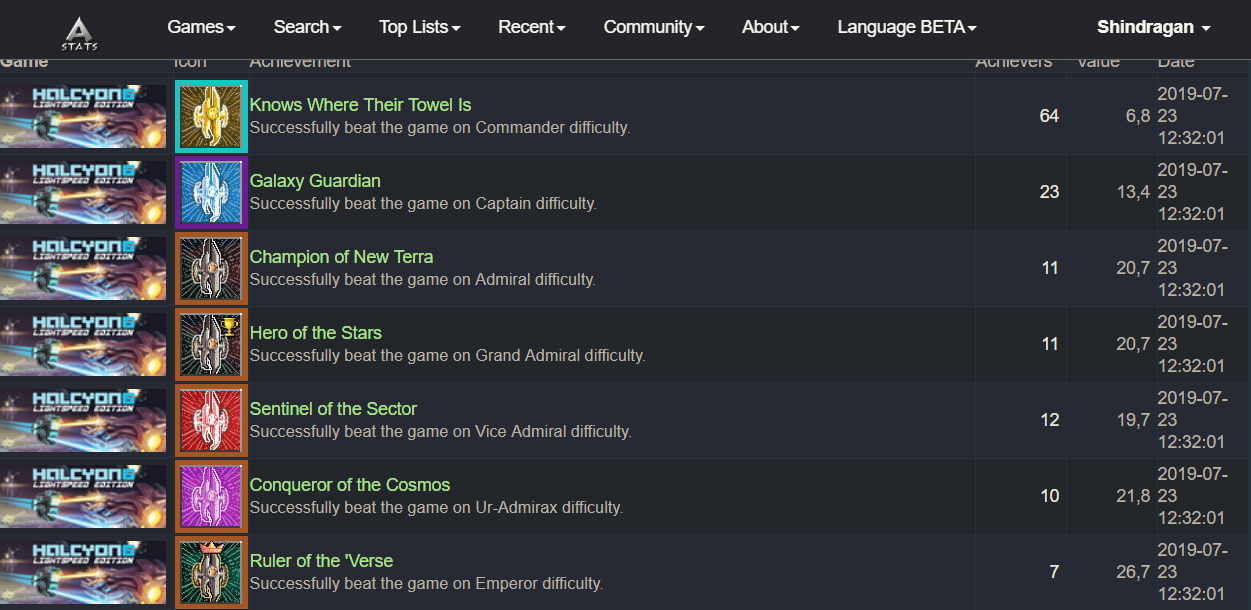Click the Champion of New Terra achievement icon
This screenshot has height=610, width=1251.
(211, 269)
